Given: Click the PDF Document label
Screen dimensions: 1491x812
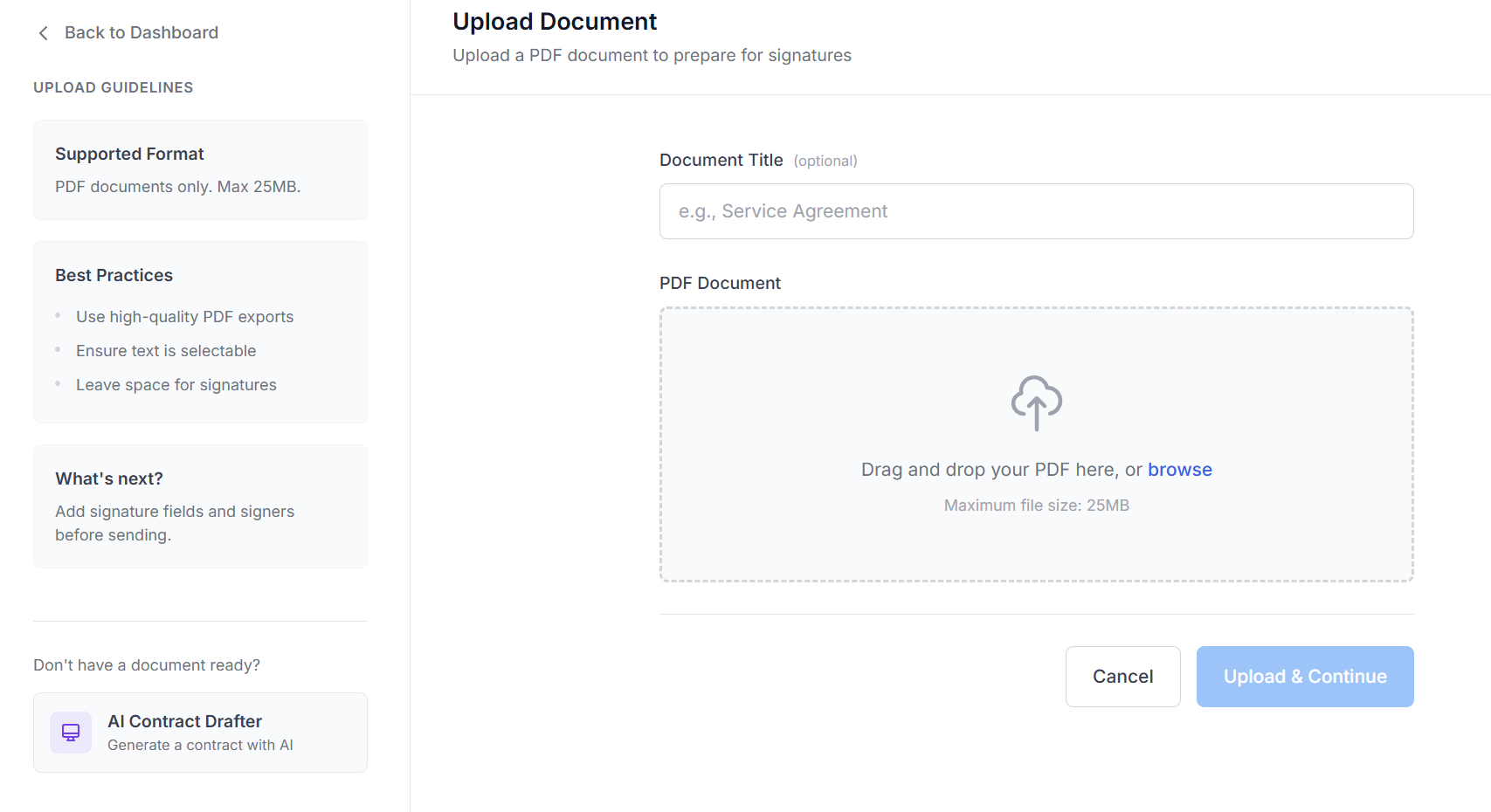Looking at the screenshot, I should 720,283.
